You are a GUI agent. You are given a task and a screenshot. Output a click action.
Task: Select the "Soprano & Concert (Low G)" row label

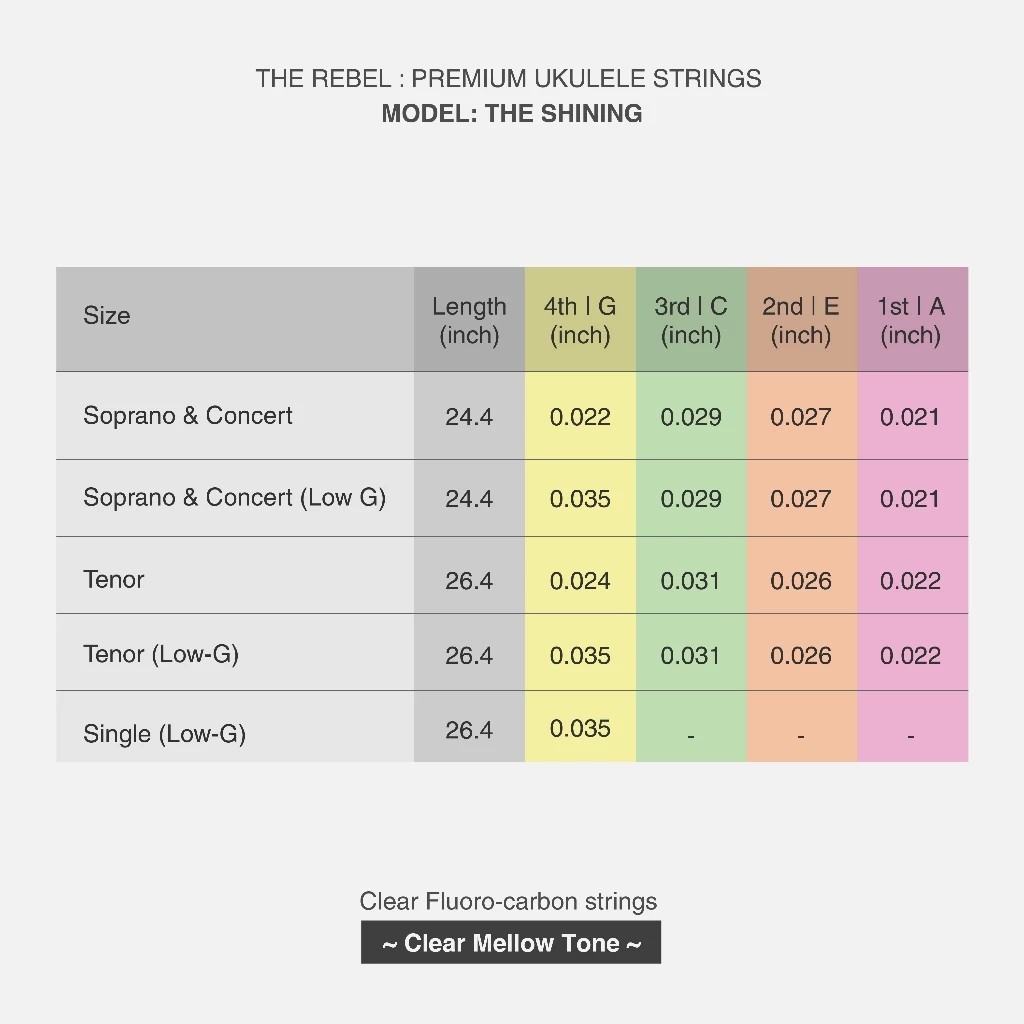click(234, 498)
